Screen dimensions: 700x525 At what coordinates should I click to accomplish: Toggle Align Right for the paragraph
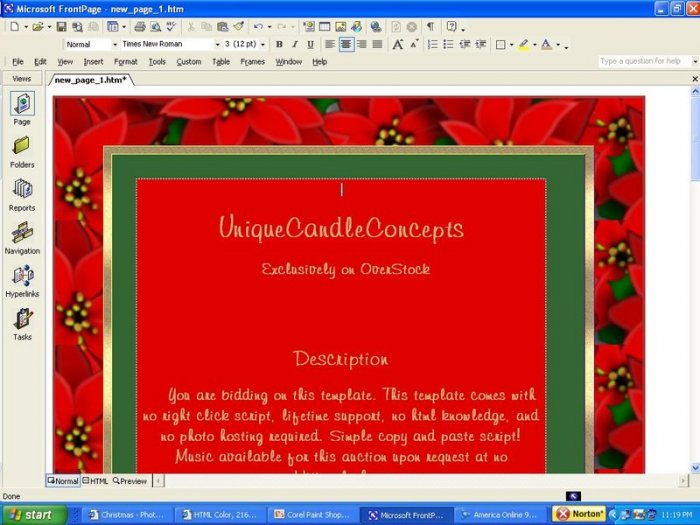pos(362,44)
